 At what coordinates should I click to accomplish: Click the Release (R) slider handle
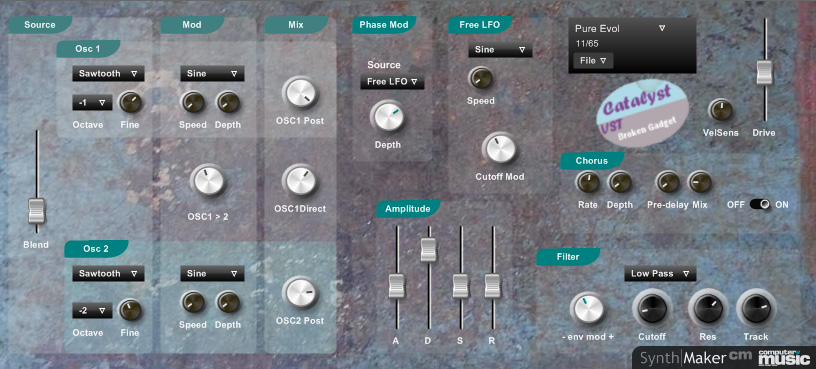[492, 286]
